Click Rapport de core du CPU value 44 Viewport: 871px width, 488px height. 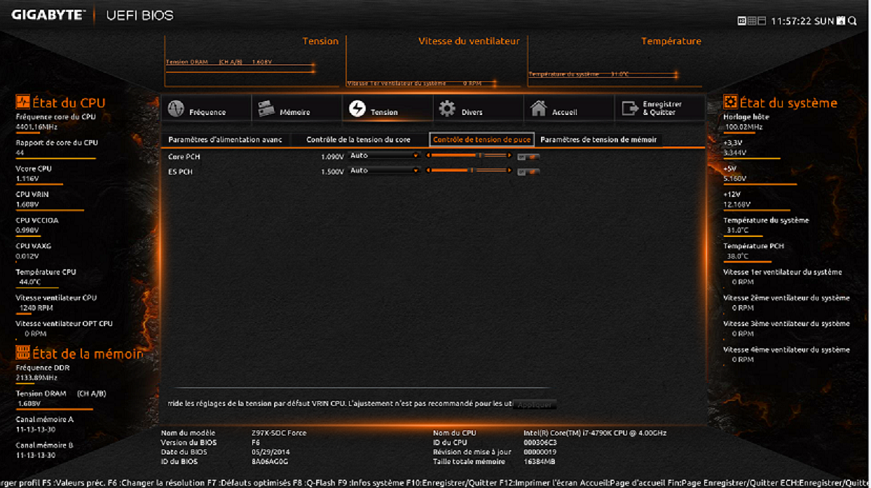(20, 153)
